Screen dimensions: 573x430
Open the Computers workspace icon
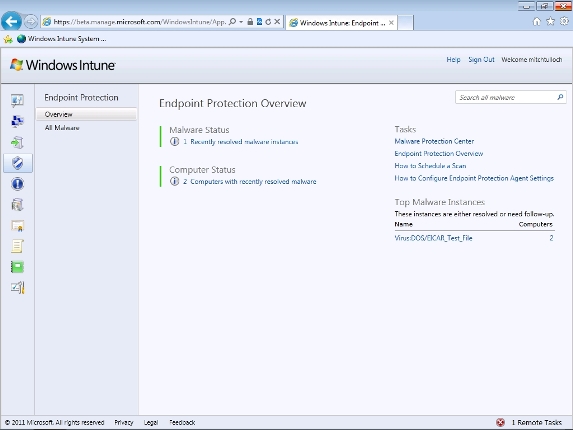tap(17, 121)
